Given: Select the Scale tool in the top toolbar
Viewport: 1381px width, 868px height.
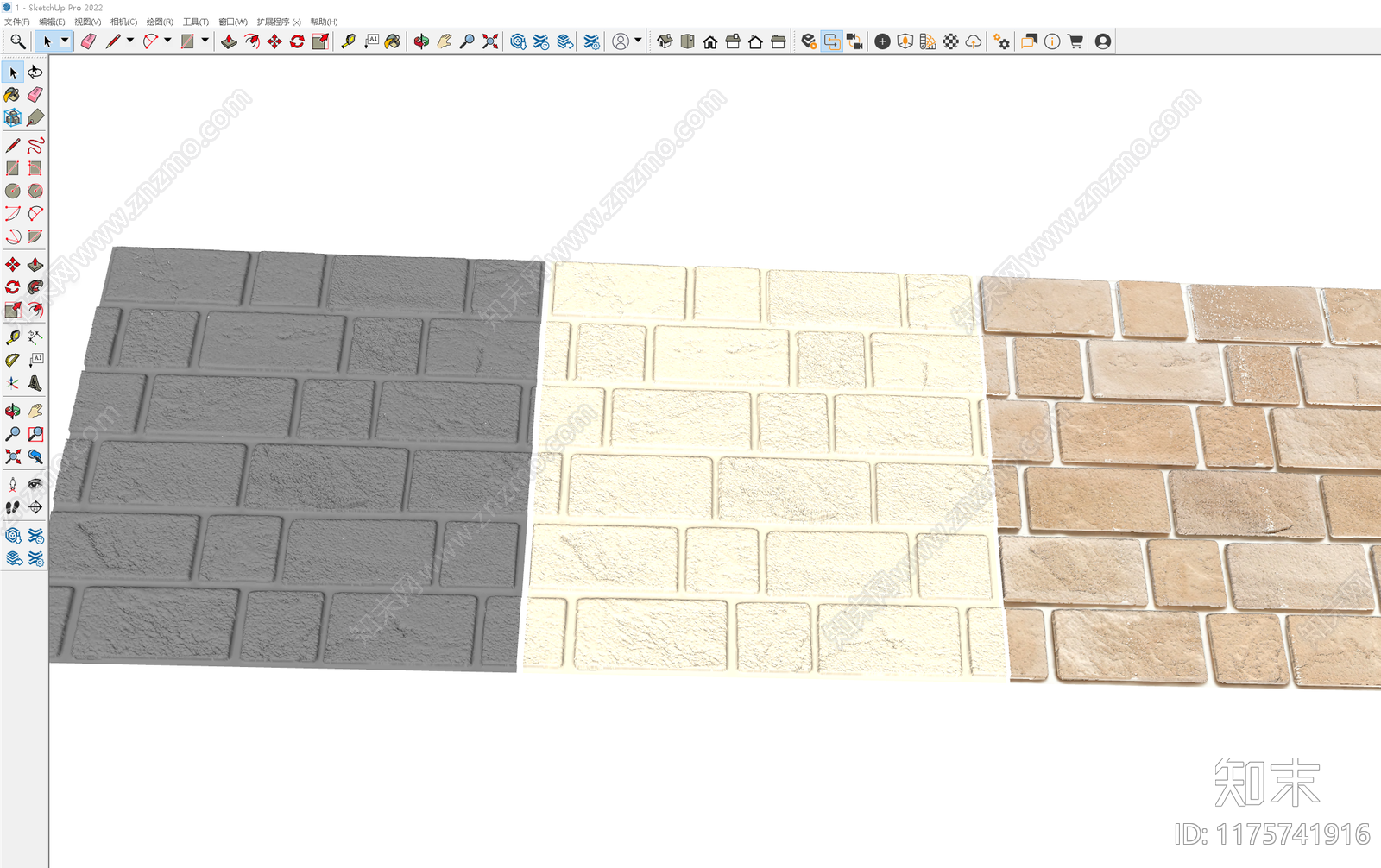Looking at the screenshot, I should click(x=320, y=41).
